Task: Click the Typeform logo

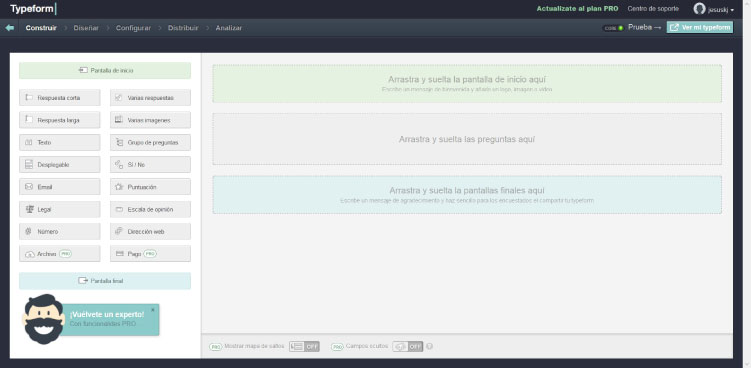Action: pos(33,9)
